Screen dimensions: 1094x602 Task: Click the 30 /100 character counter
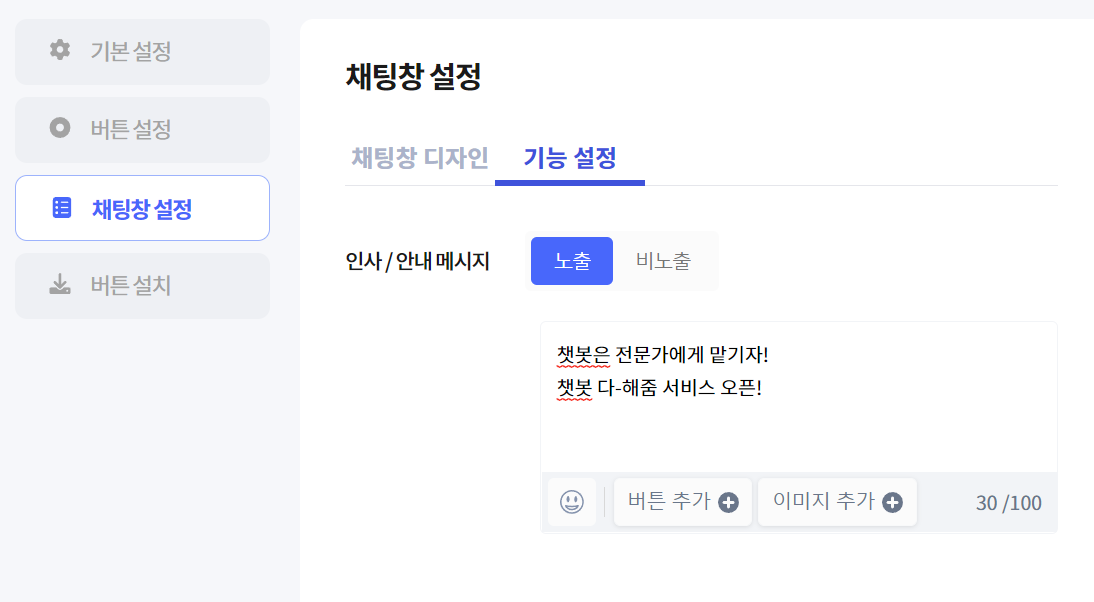[x=1009, y=503]
